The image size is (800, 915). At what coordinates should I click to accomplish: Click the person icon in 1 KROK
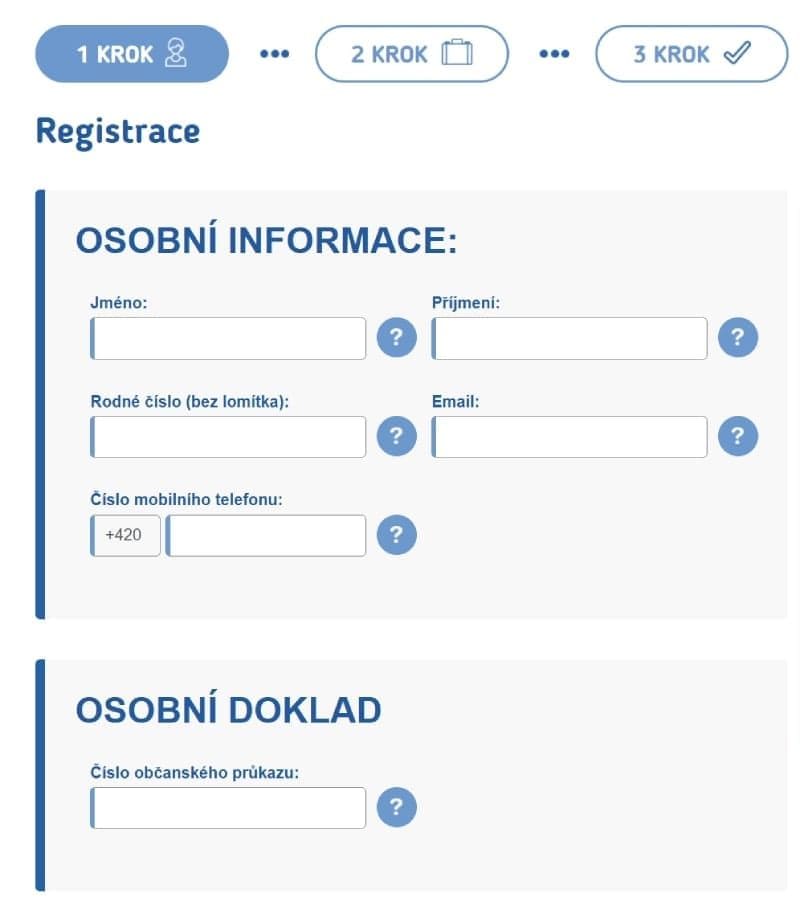tap(176, 53)
